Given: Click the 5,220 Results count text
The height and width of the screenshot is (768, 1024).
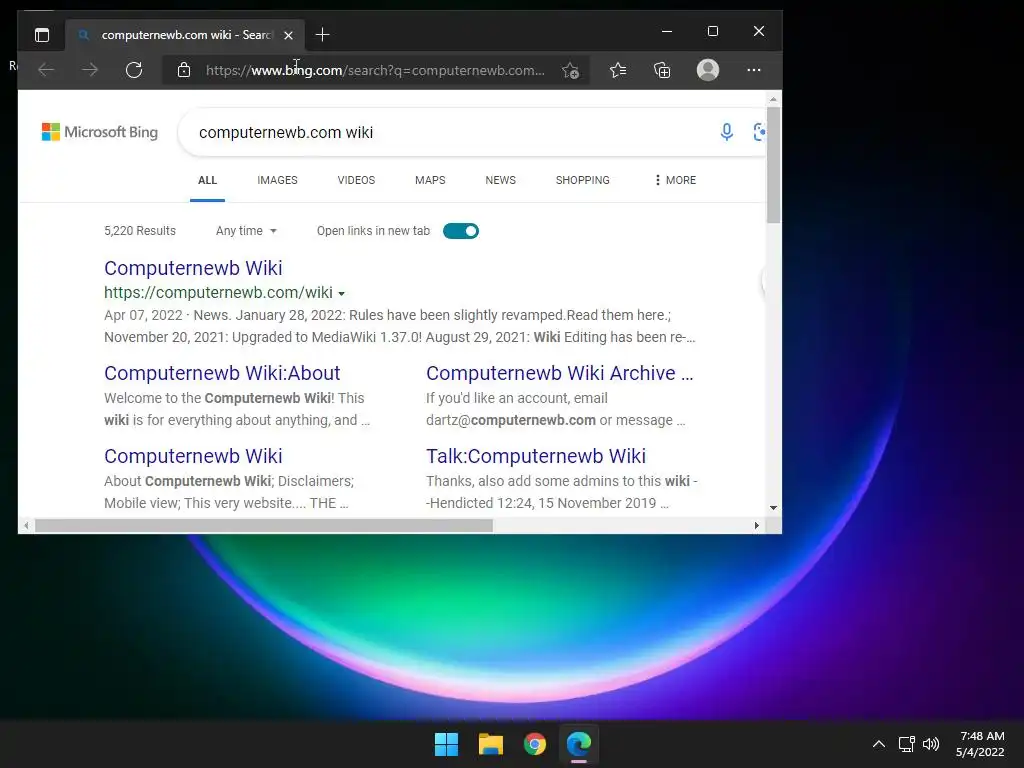Looking at the screenshot, I should (x=140, y=231).
